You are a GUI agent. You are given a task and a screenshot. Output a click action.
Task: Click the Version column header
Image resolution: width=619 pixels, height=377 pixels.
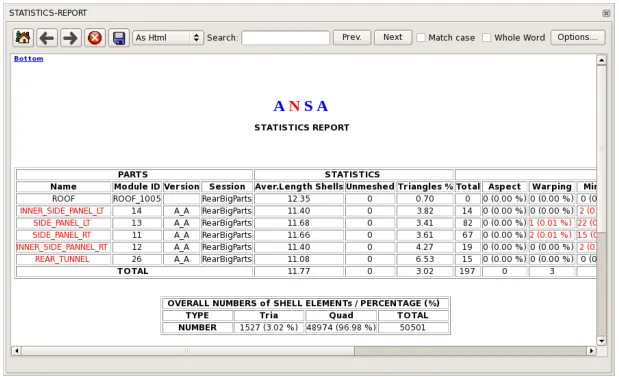pyautogui.click(x=182, y=187)
